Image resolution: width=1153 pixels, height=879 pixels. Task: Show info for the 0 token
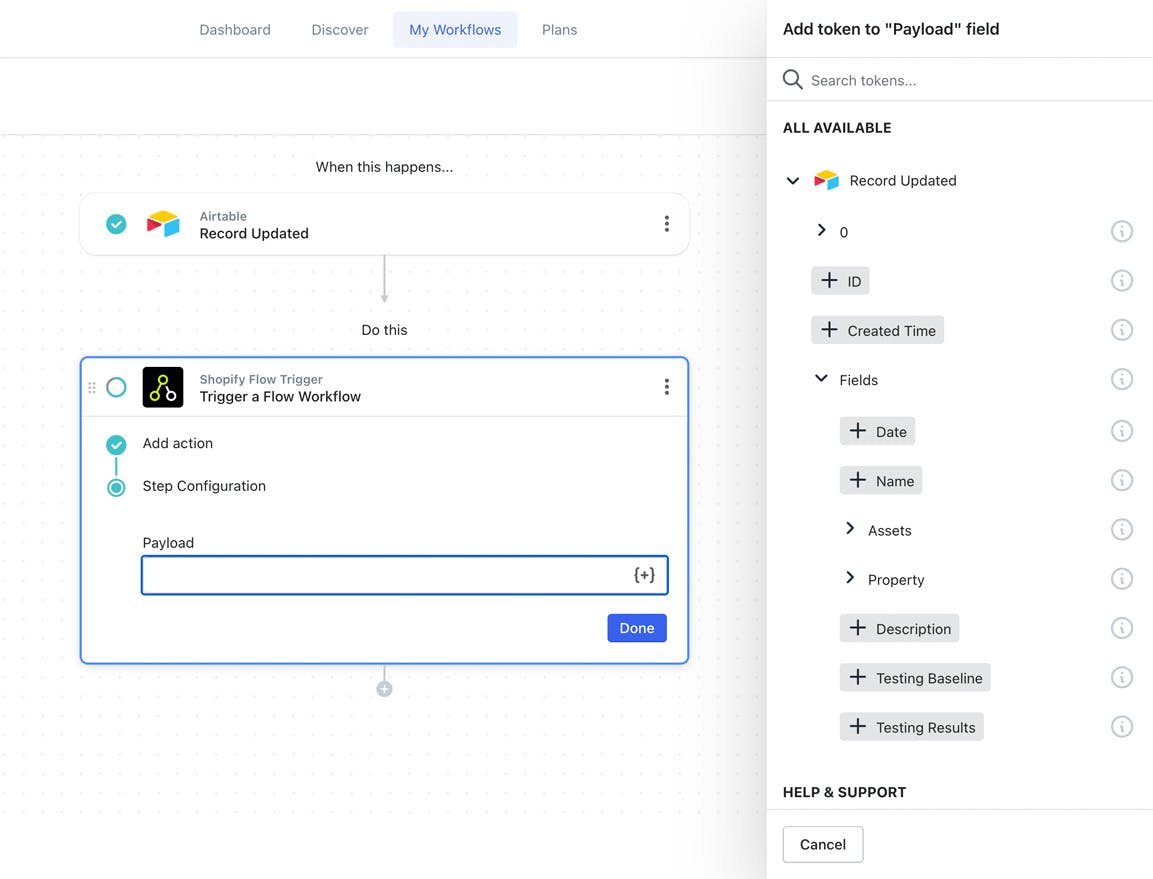point(1121,232)
